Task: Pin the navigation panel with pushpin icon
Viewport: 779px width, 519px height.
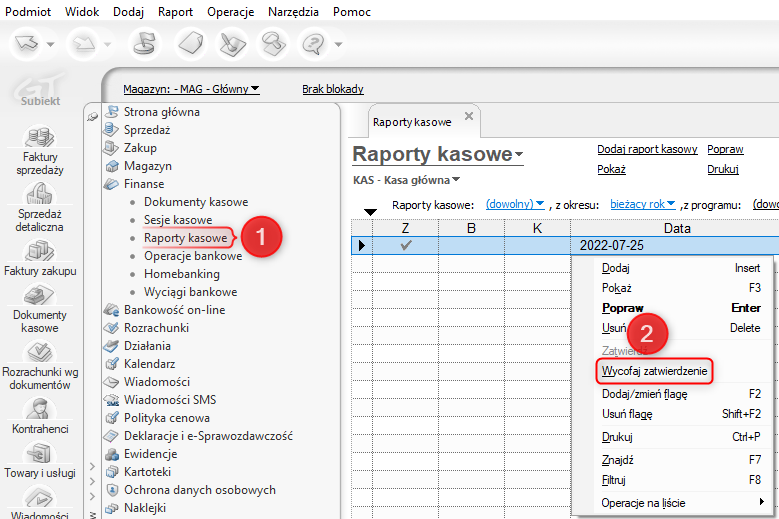Action: (x=93, y=116)
